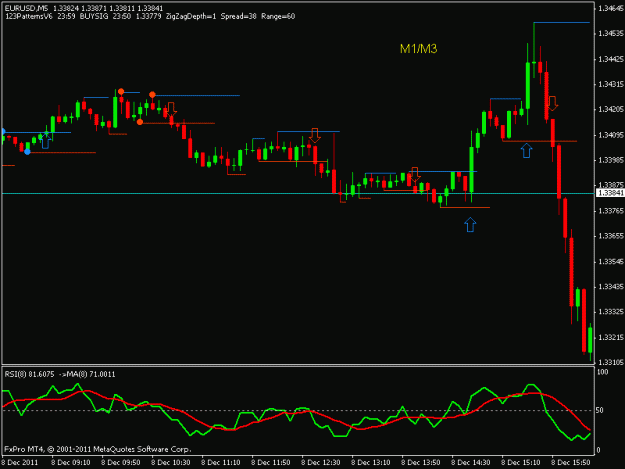Select the blue buy arrow above the 15:10 label

tap(527, 150)
